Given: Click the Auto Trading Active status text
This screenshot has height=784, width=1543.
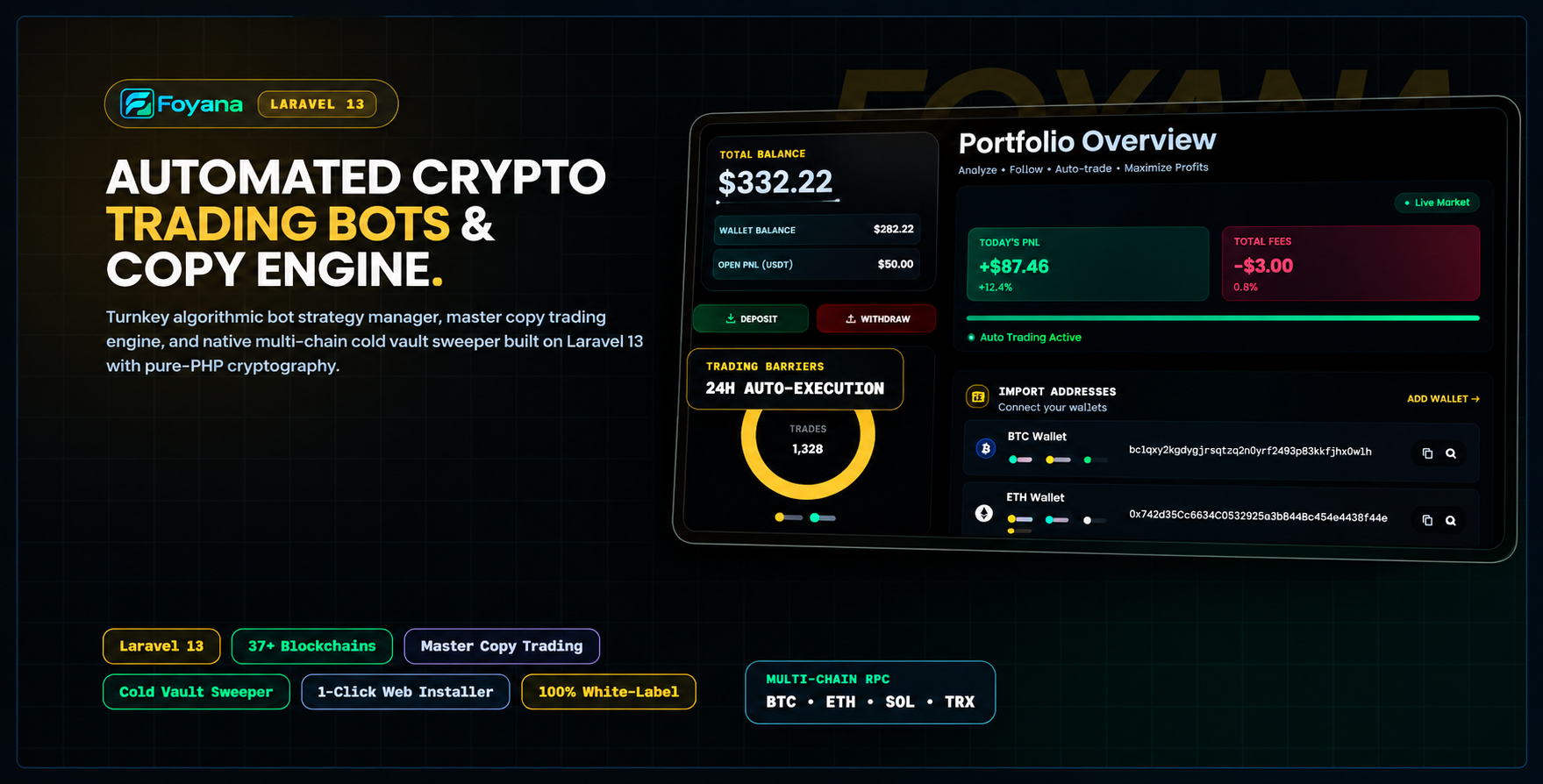Looking at the screenshot, I should [1031, 338].
